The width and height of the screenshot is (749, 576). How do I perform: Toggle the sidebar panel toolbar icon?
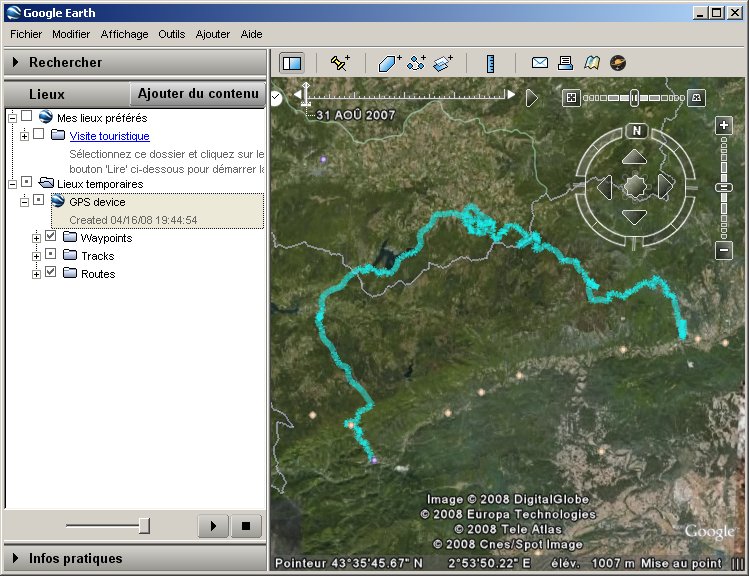[291, 63]
